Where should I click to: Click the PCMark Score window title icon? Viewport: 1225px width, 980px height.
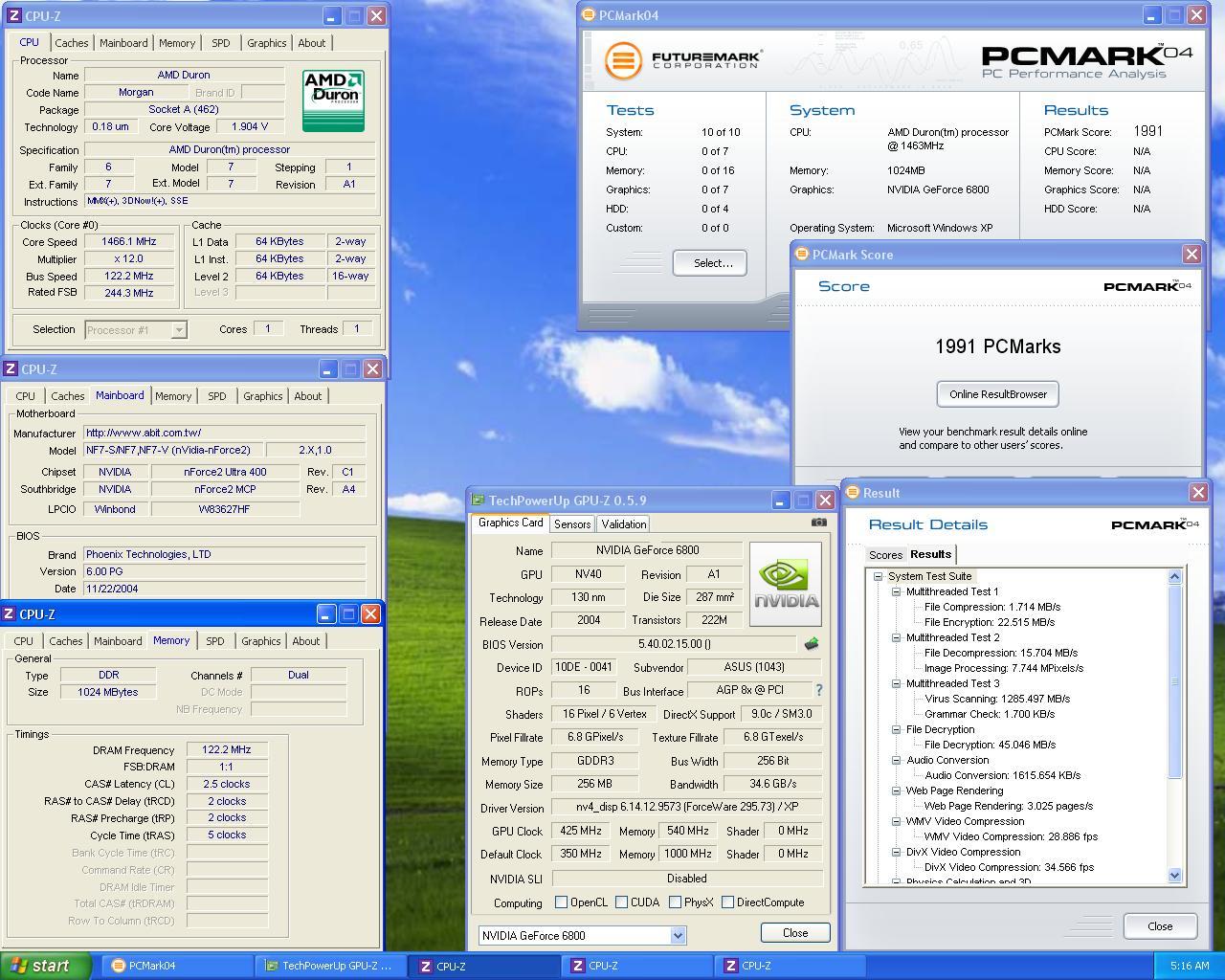pyautogui.click(x=802, y=254)
